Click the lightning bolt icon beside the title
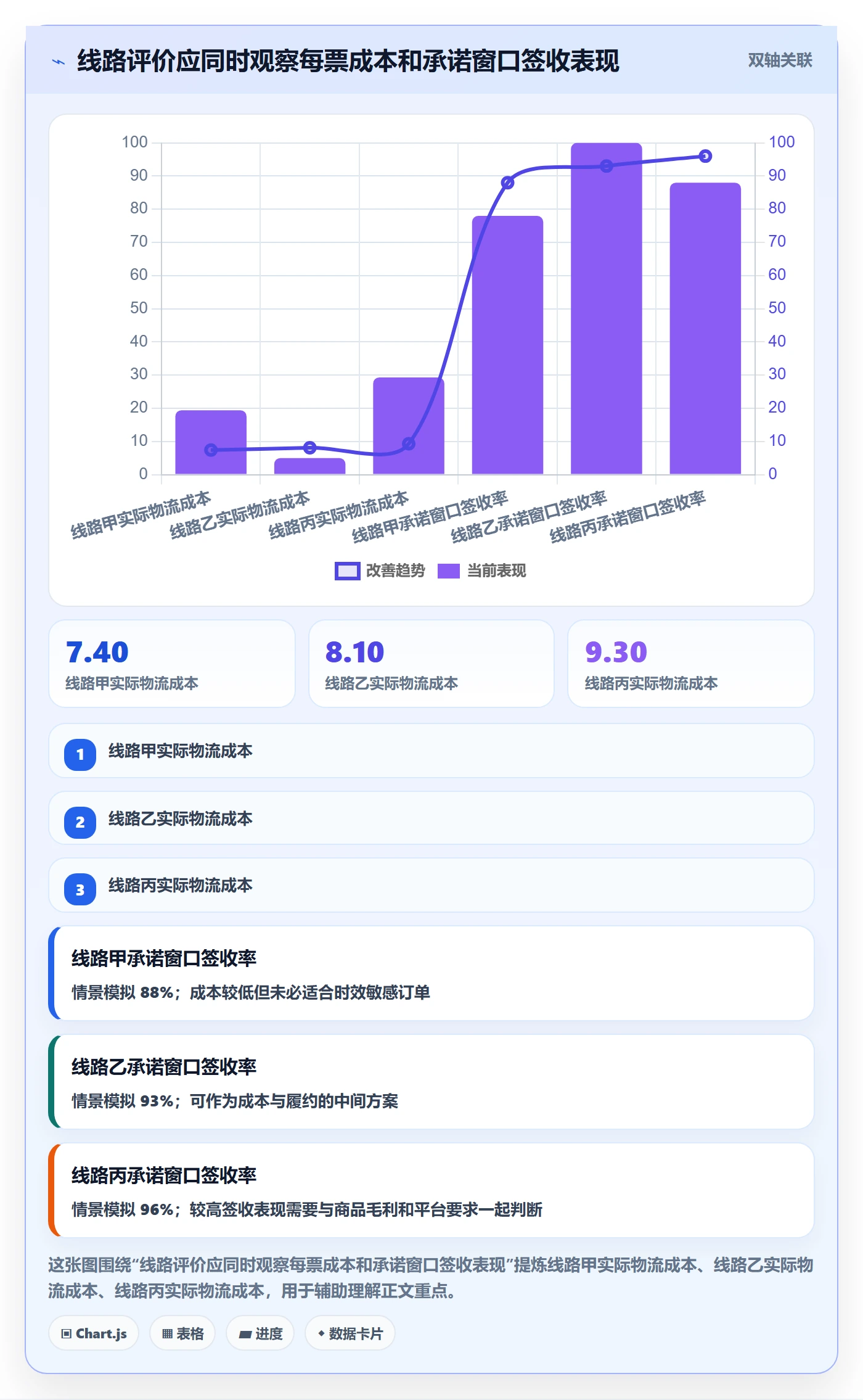The image size is (863, 1400). [x=59, y=62]
